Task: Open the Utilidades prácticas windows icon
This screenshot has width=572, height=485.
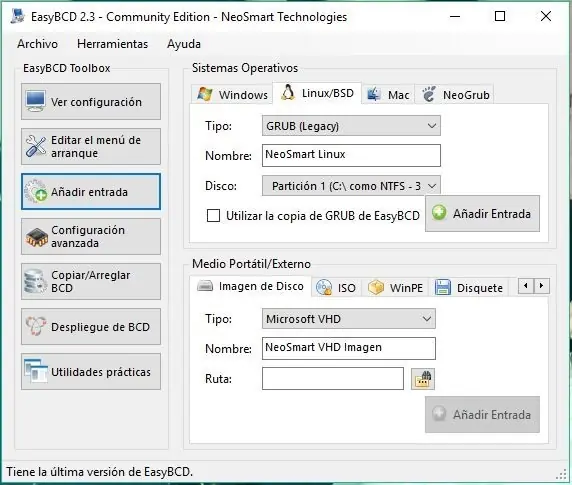Action: click(x=36, y=371)
